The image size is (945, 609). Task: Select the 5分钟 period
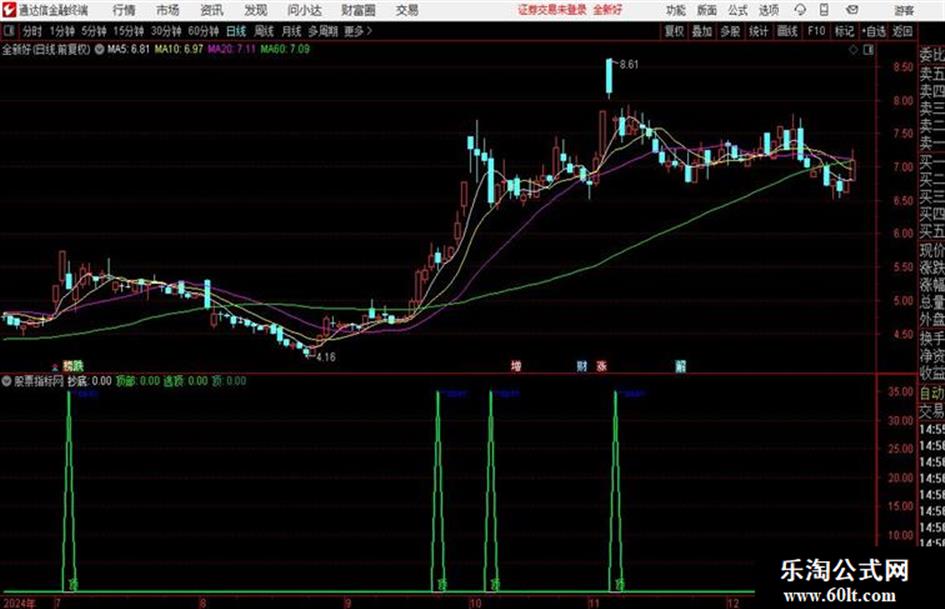(94, 31)
